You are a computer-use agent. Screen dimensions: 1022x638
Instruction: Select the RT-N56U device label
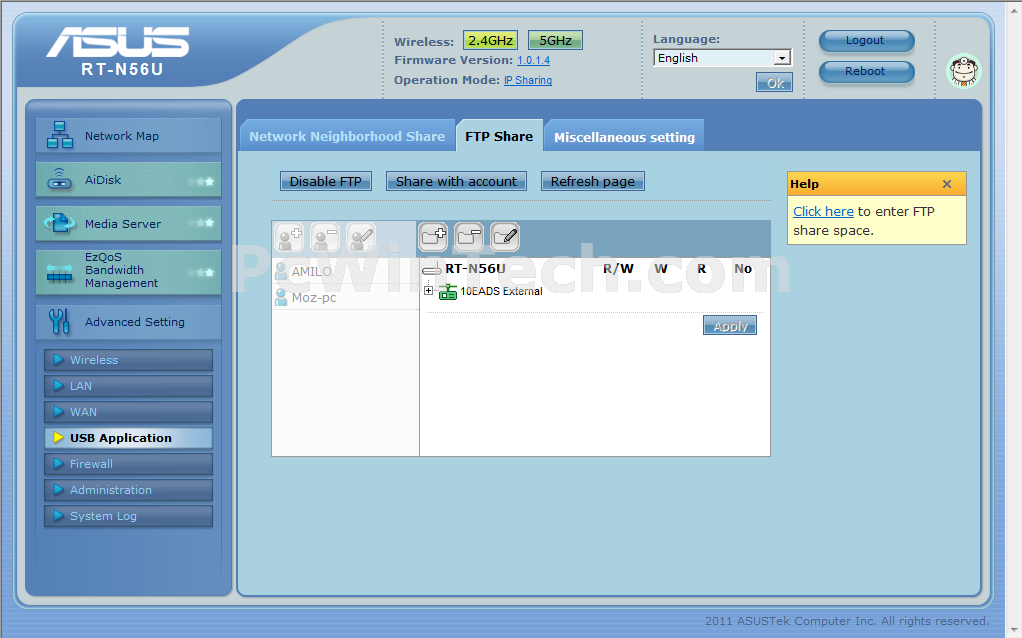pyautogui.click(x=475, y=268)
